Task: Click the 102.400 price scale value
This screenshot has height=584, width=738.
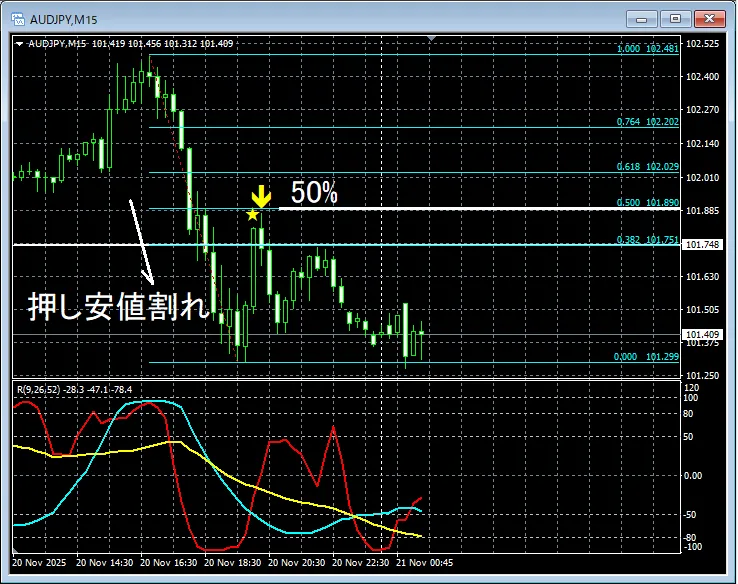Action: coord(702,77)
